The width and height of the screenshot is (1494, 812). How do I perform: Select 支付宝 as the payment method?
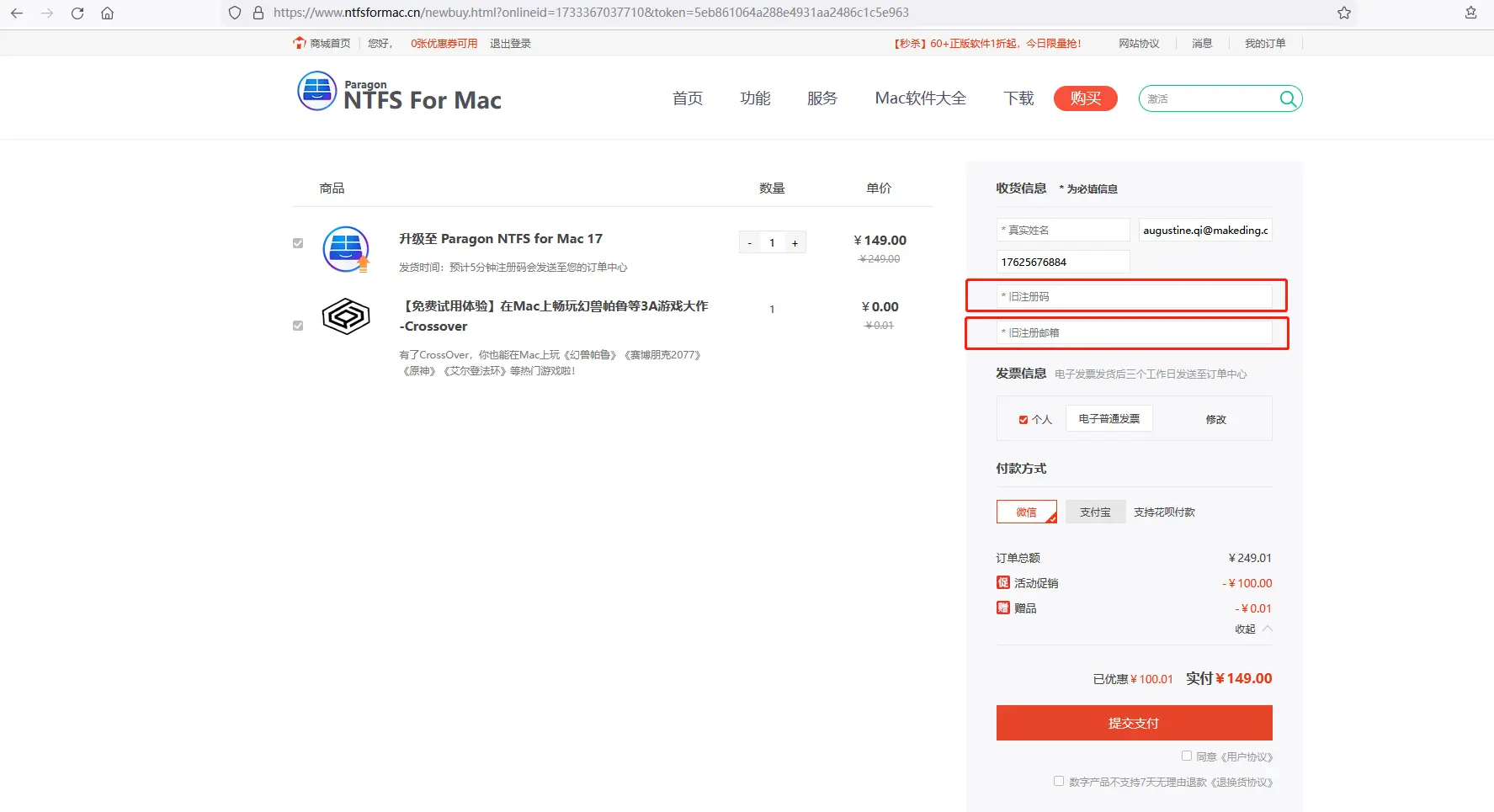(x=1096, y=512)
